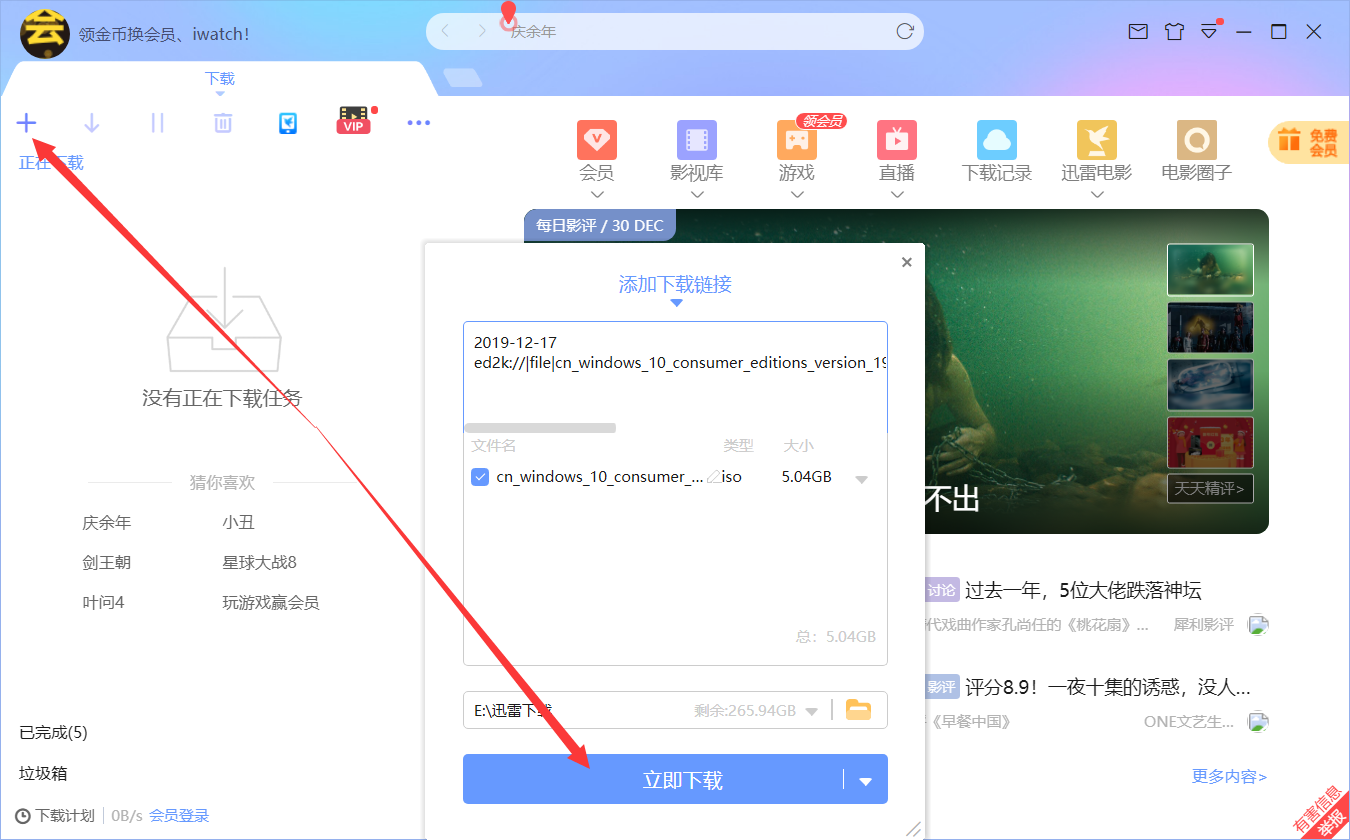Open the blue mobile device icon
This screenshot has height=840, width=1350.
click(x=288, y=123)
